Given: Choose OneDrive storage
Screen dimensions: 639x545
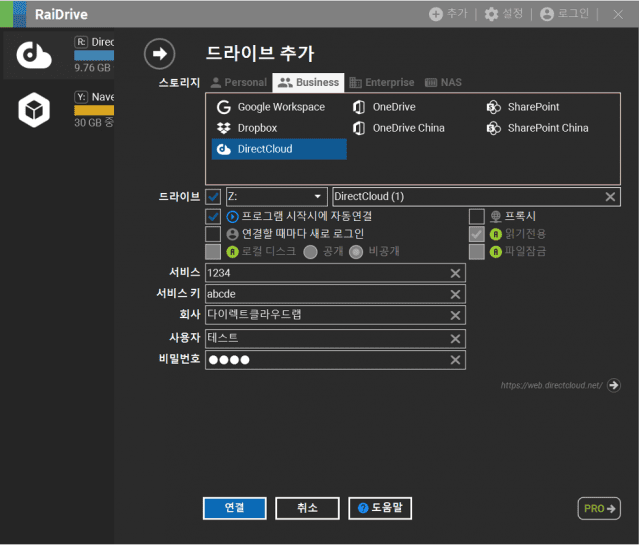Looking at the screenshot, I should click(384, 107).
